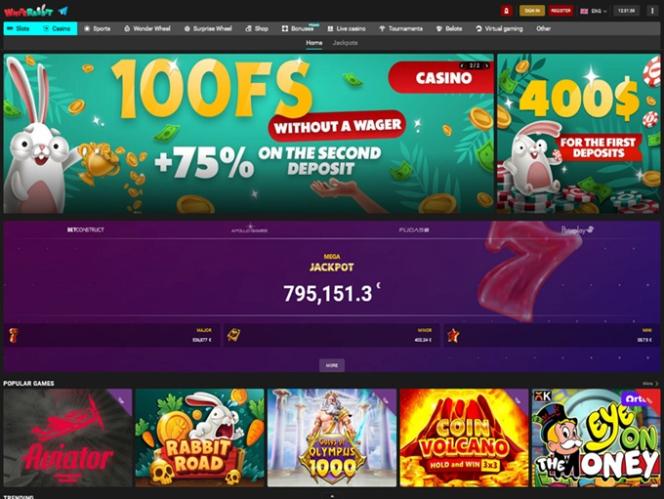Open the Shop section
This screenshot has width=664, height=499.
point(257,28)
